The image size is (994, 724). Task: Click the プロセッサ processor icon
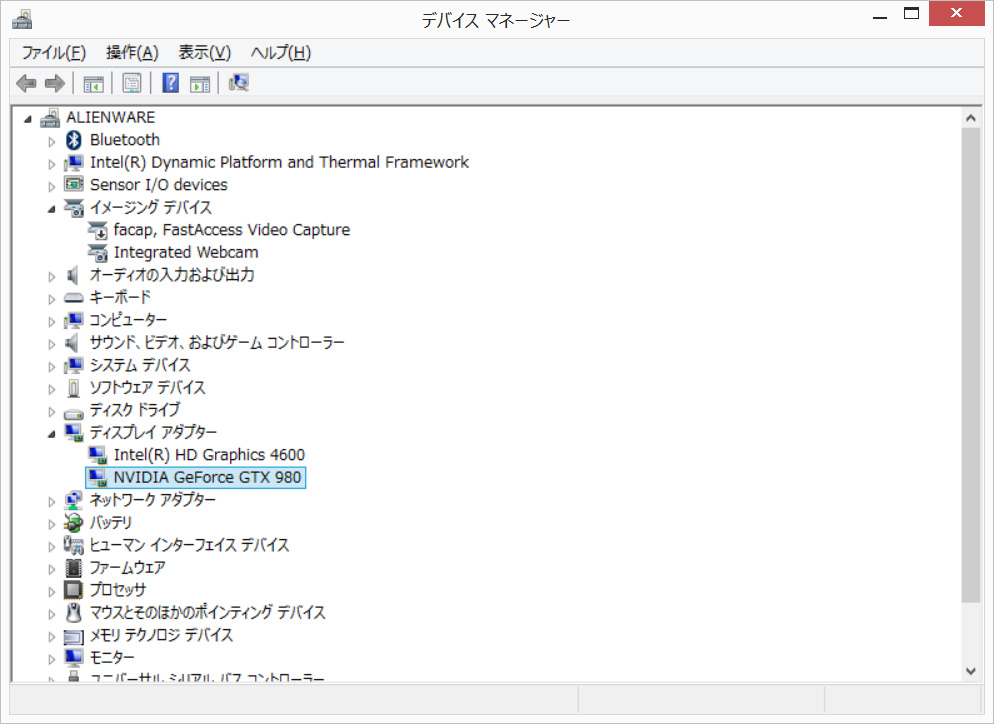(x=74, y=590)
